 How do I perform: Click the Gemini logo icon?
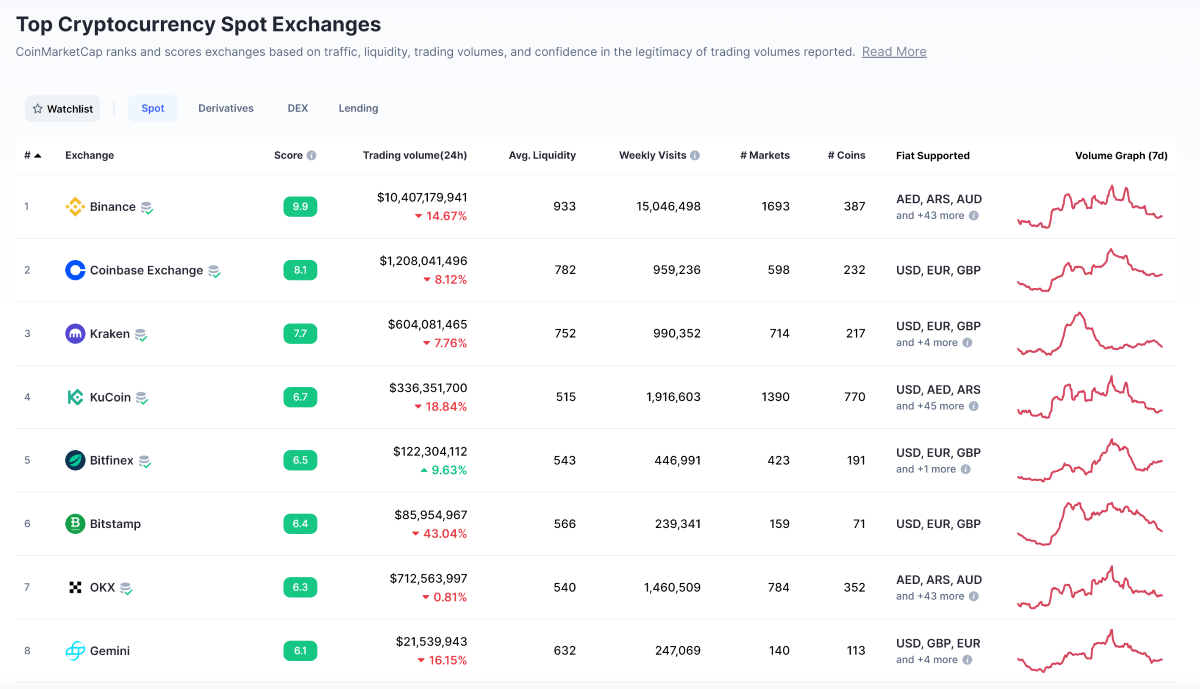[75, 651]
